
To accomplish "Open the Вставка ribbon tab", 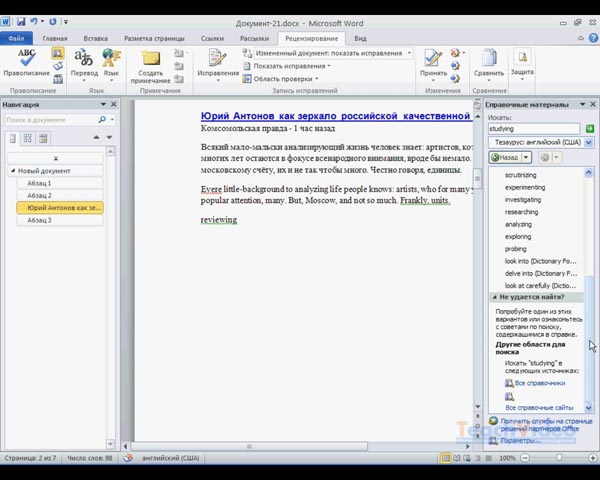I will pyautogui.click(x=96, y=38).
